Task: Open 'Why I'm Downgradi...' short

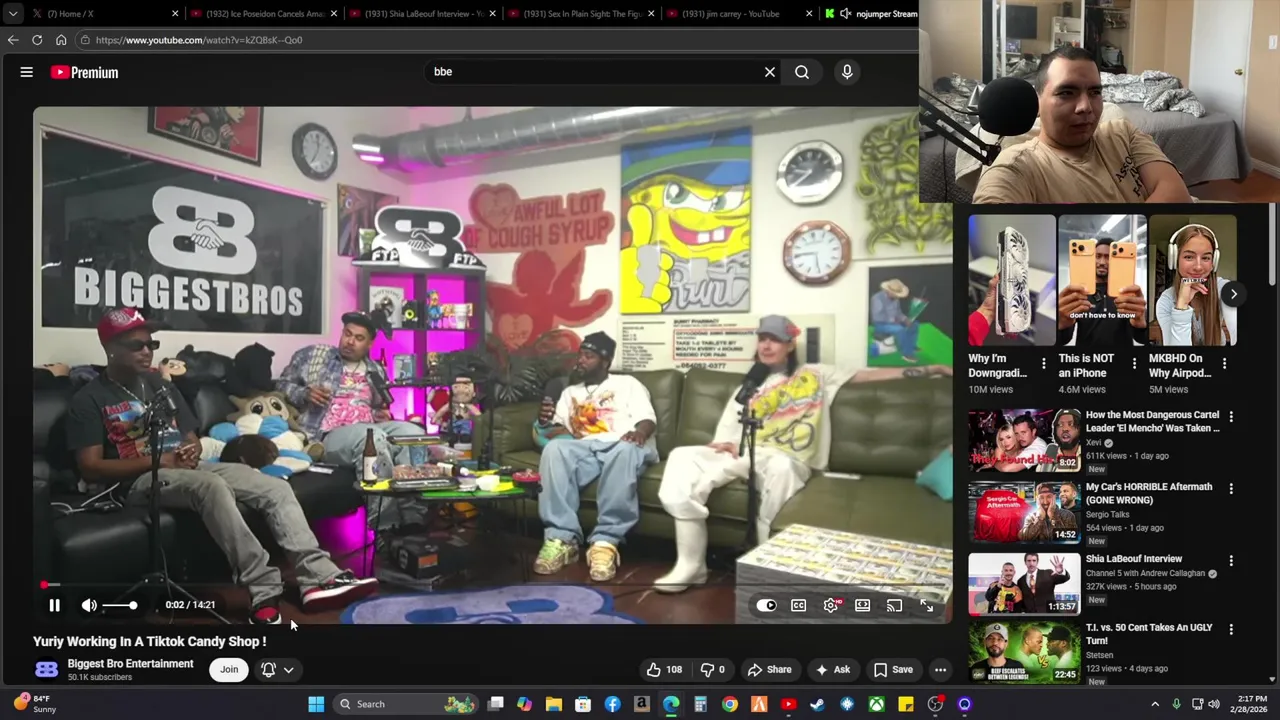Action: coord(1011,280)
